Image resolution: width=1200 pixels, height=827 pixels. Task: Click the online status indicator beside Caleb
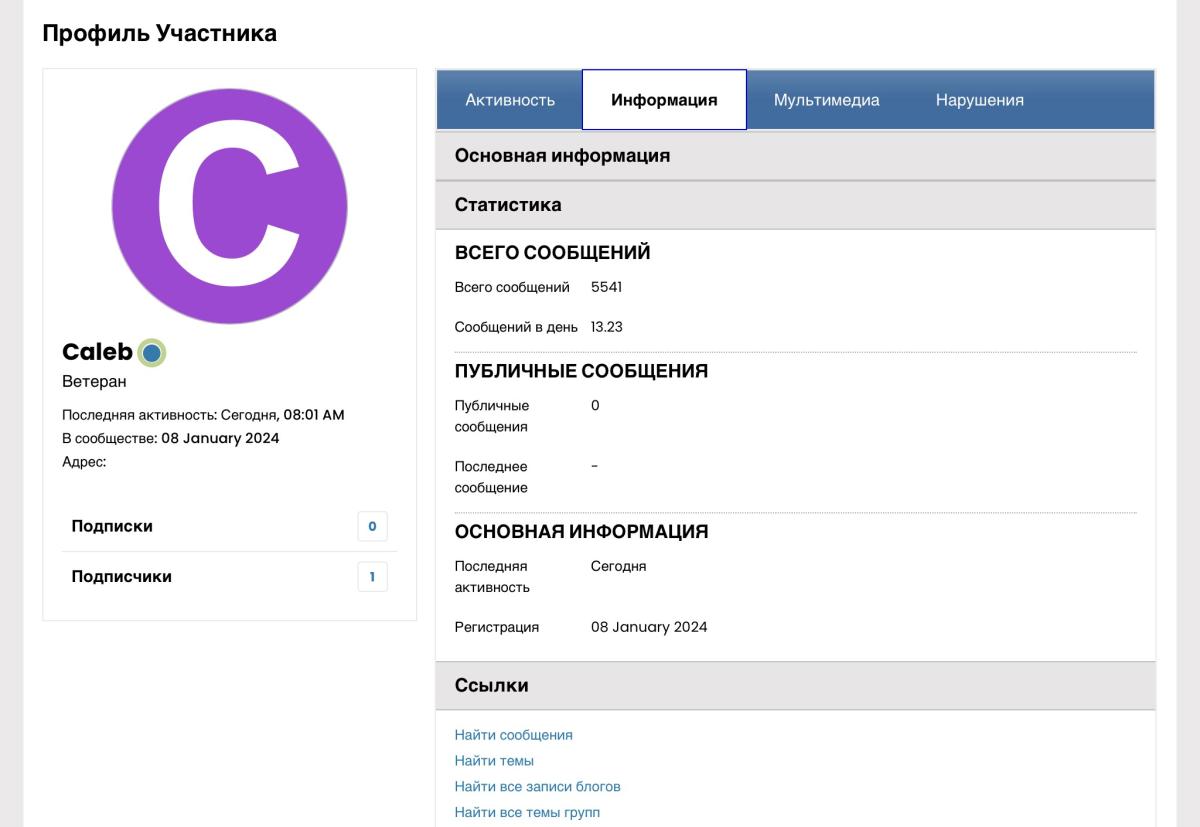150,352
